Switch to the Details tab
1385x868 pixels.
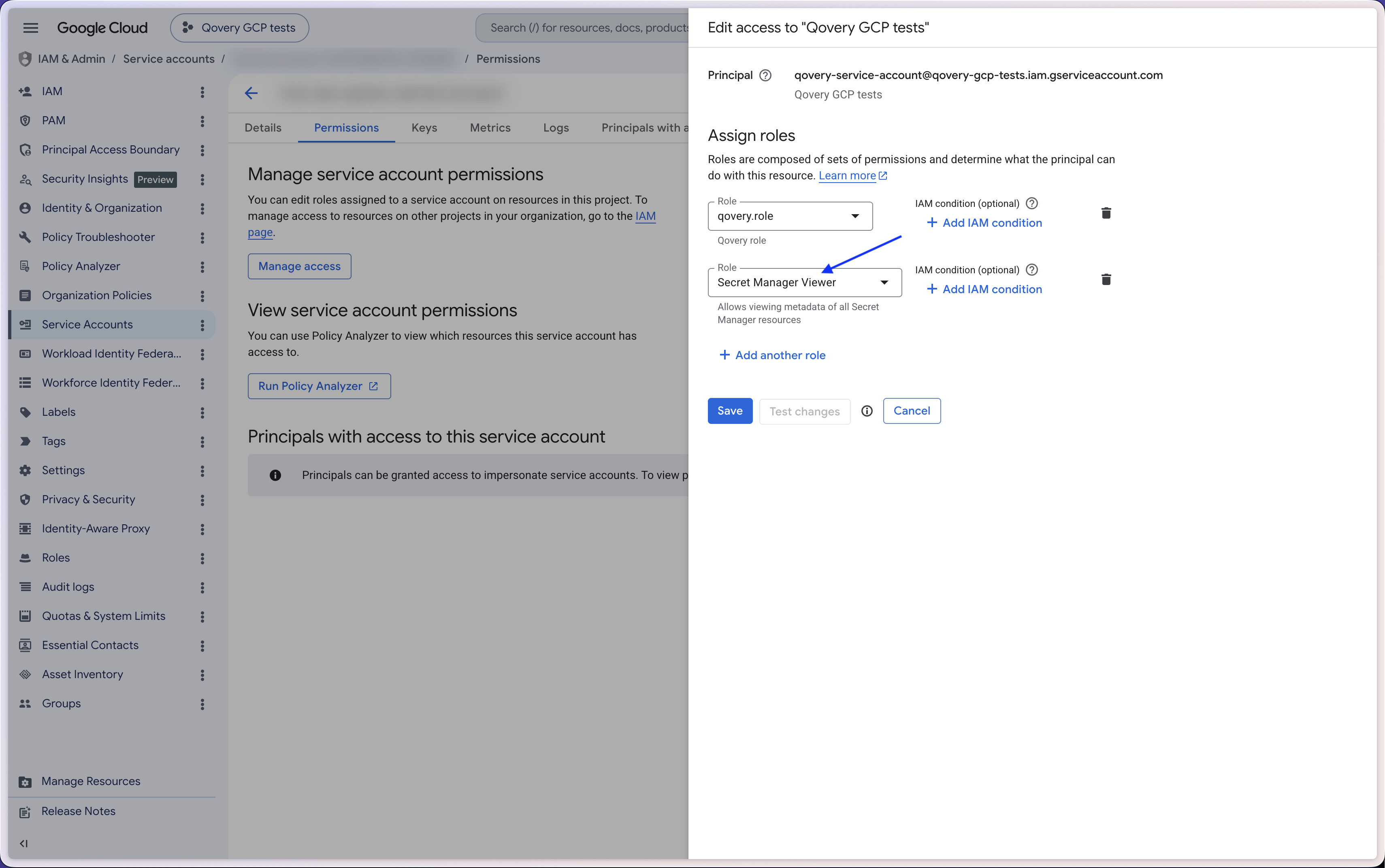tap(263, 128)
